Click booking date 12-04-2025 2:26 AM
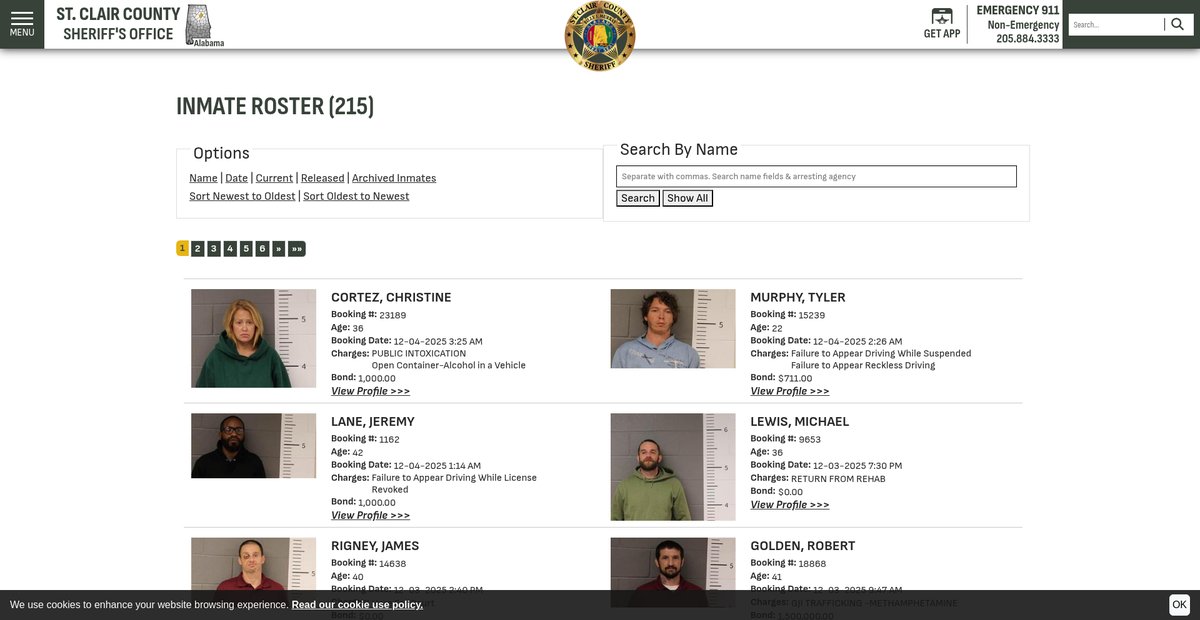Viewport: 1200px width, 620px height. point(857,341)
